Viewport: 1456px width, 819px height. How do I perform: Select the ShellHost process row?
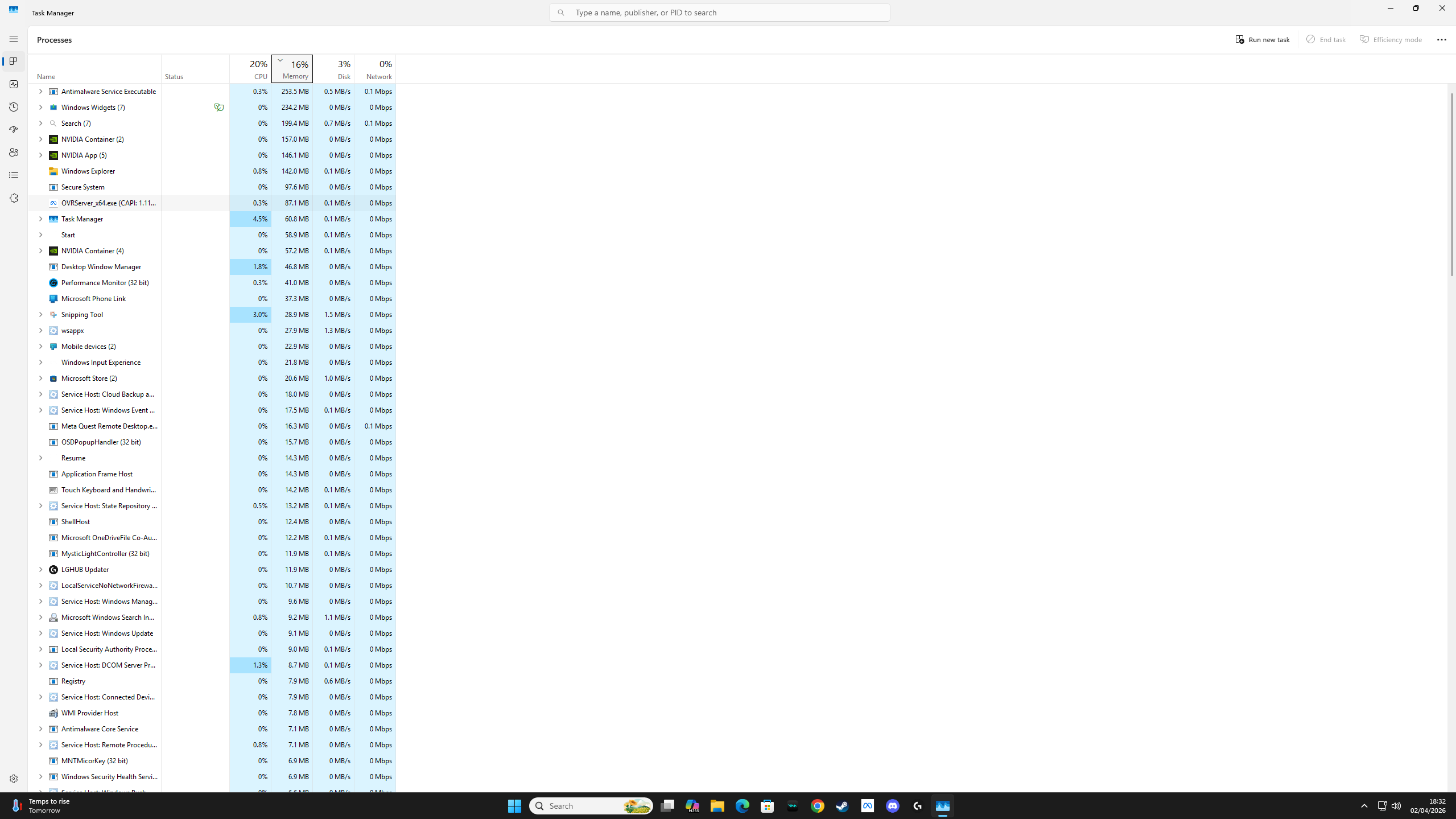212,521
